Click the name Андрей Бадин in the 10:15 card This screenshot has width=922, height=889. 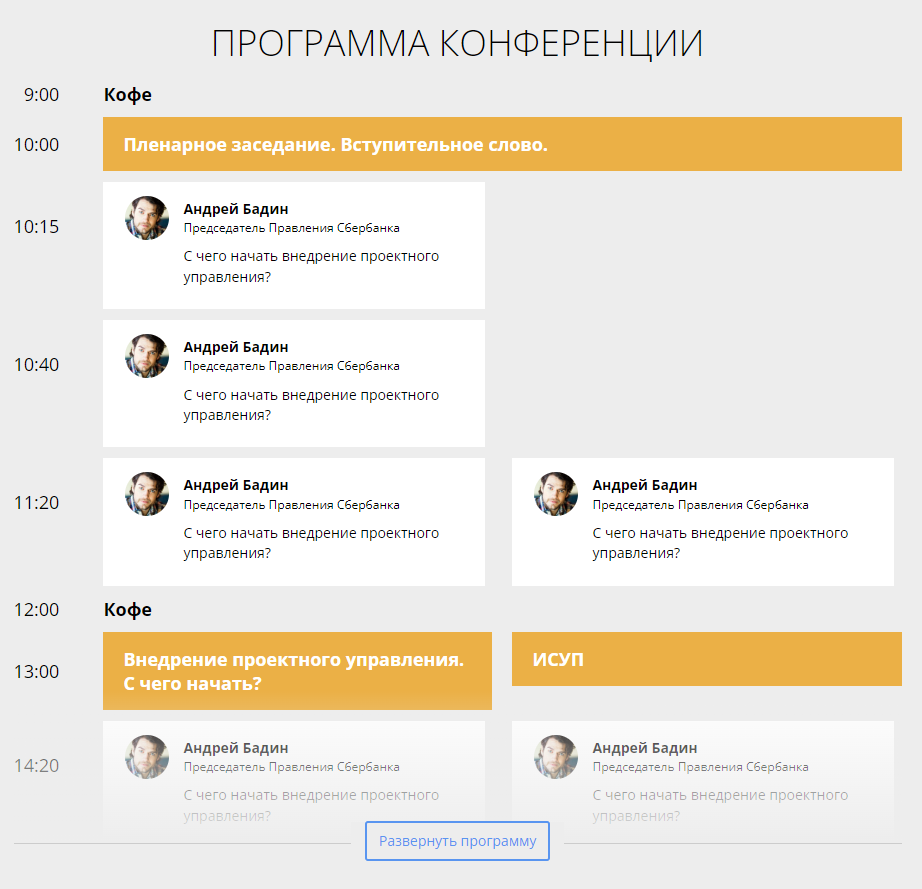click(x=236, y=209)
